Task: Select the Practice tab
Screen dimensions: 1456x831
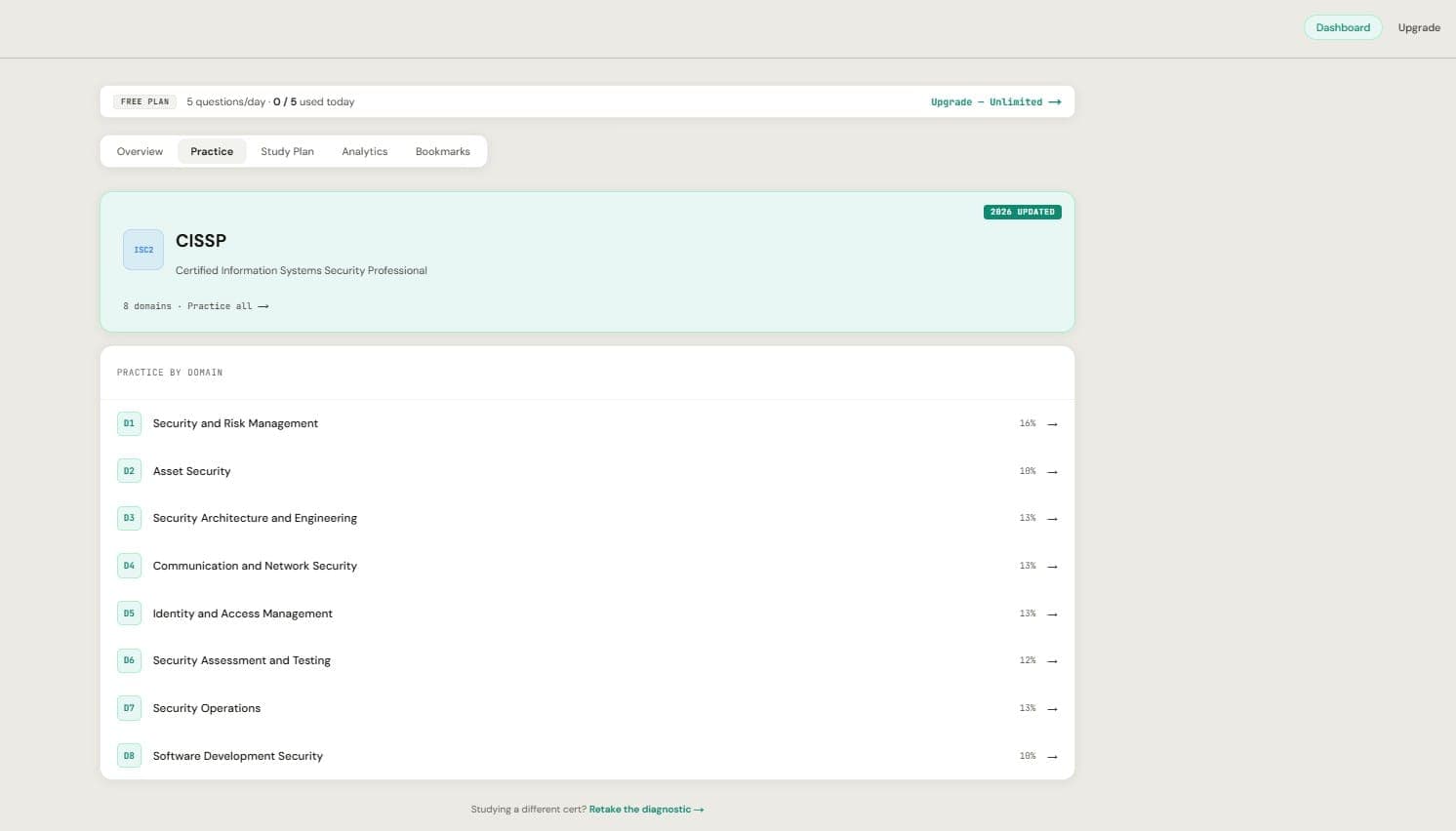Action: point(212,151)
